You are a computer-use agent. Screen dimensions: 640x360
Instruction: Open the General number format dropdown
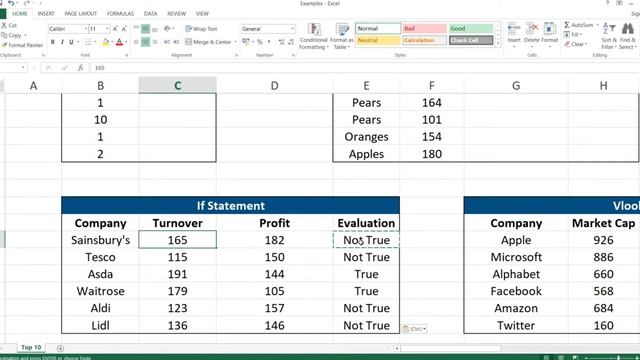pyautogui.click(x=292, y=29)
